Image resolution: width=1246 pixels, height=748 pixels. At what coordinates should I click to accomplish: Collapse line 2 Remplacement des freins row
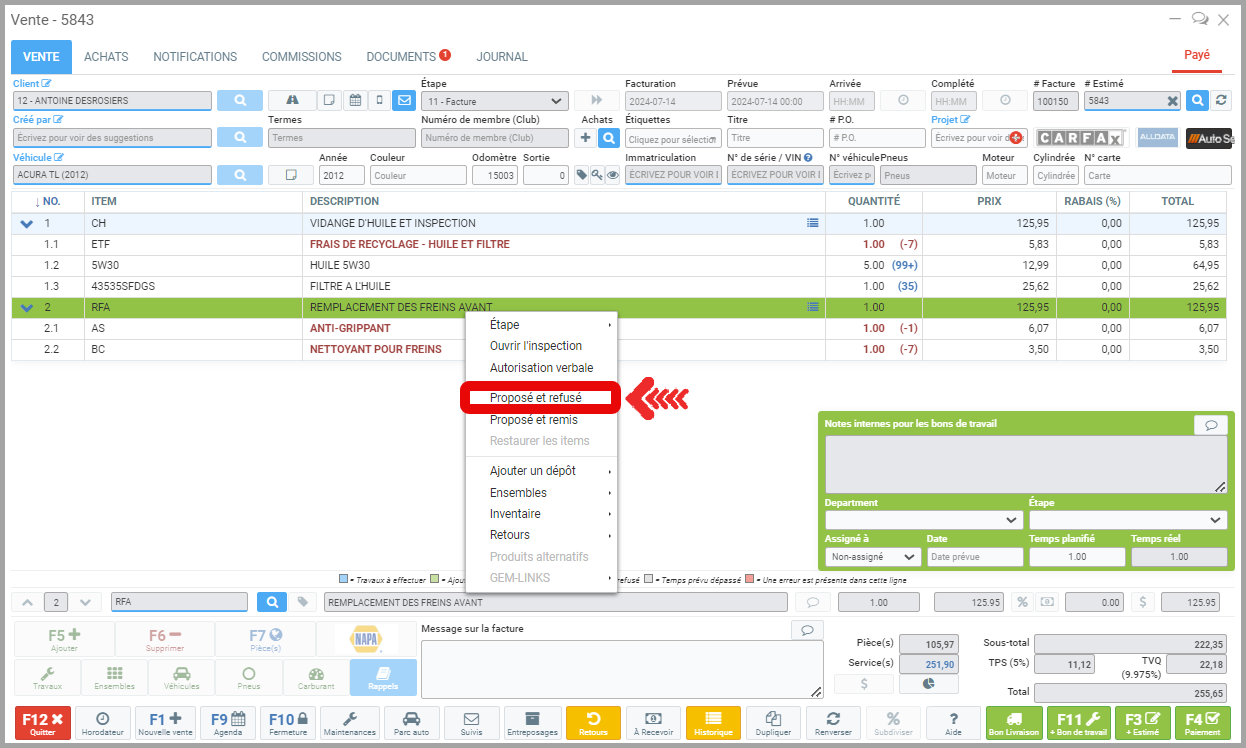coord(27,308)
